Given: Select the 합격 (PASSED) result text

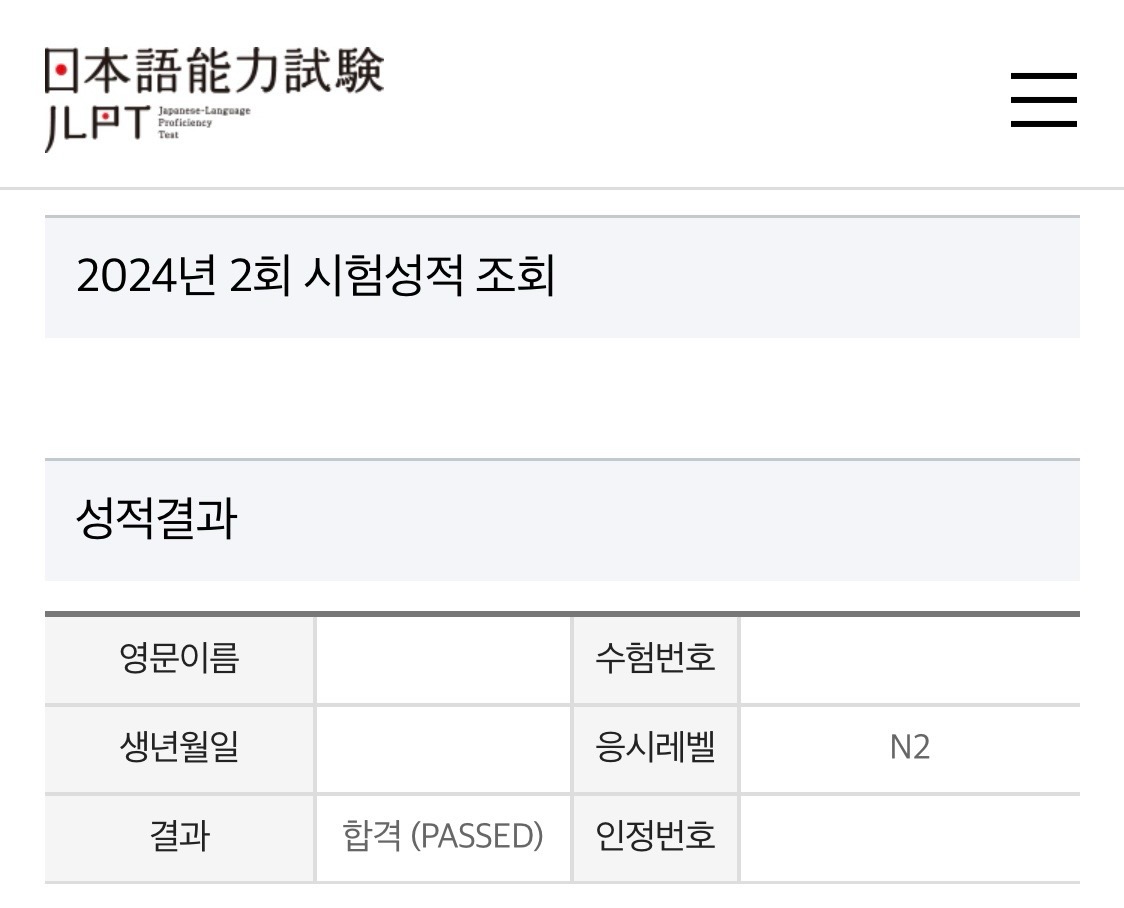Looking at the screenshot, I should [443, 836].
